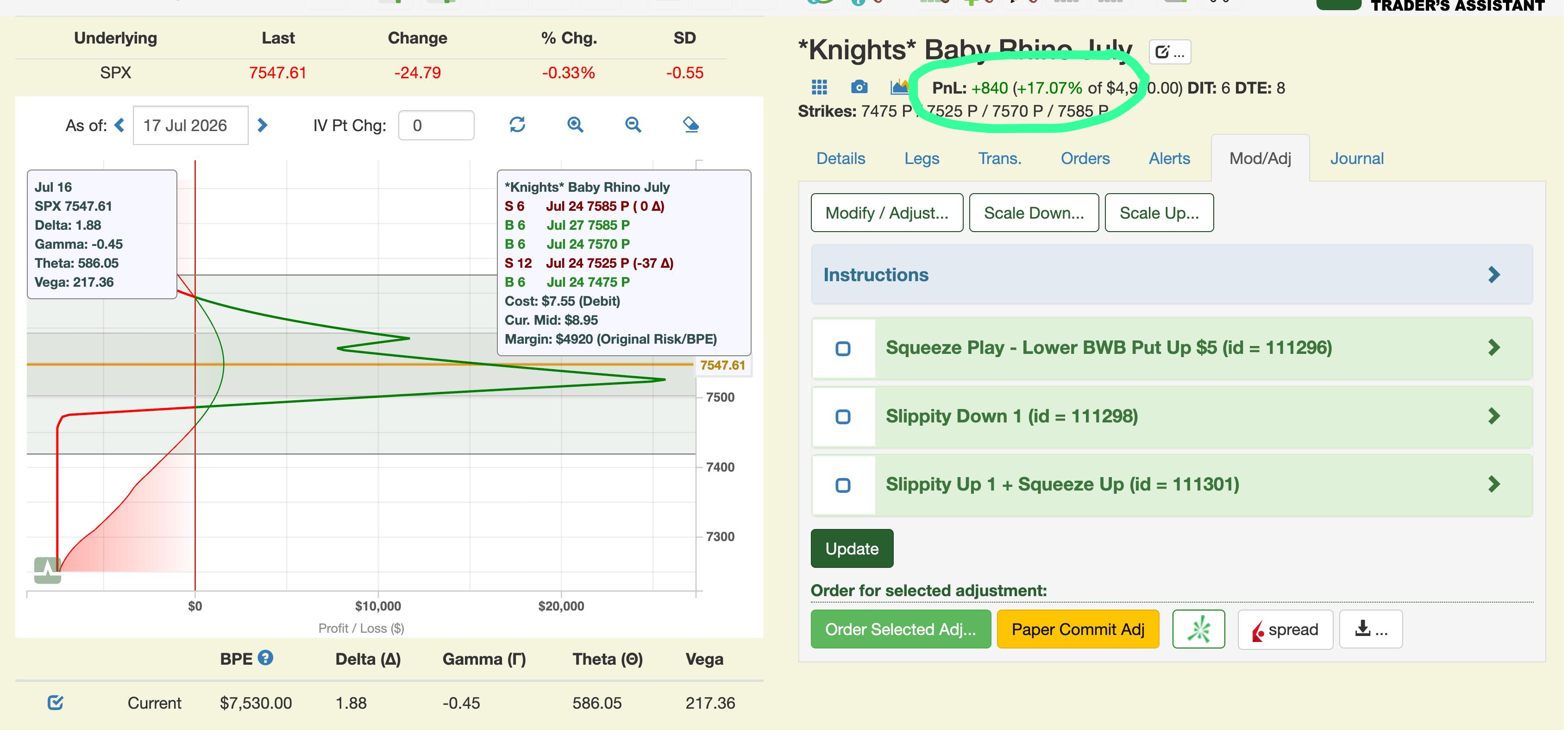The width and height of the screenshot is (1568, 730).
Task: Open the BPE help question mark
Action: (265, 658)
